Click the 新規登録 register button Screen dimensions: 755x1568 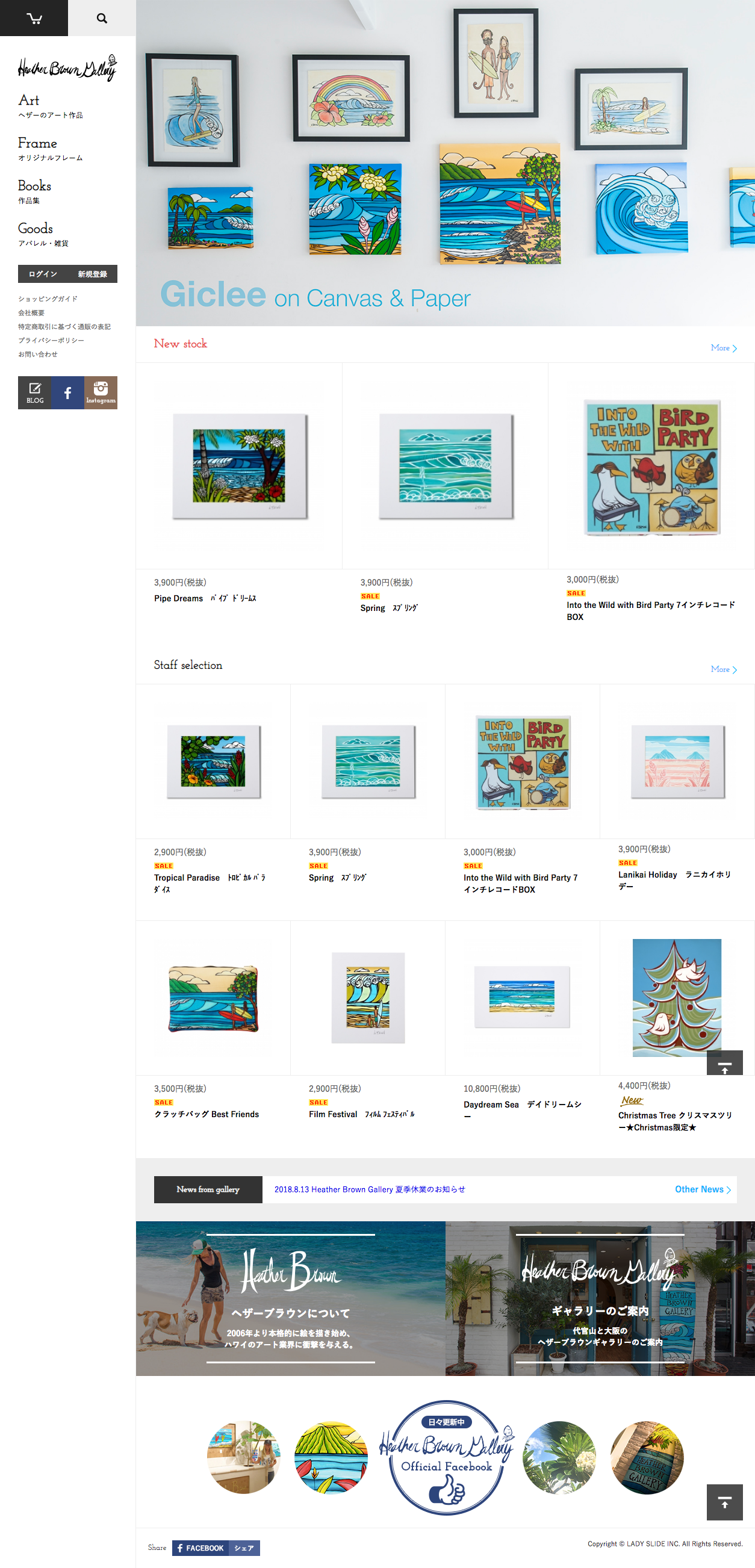point(93,274)
